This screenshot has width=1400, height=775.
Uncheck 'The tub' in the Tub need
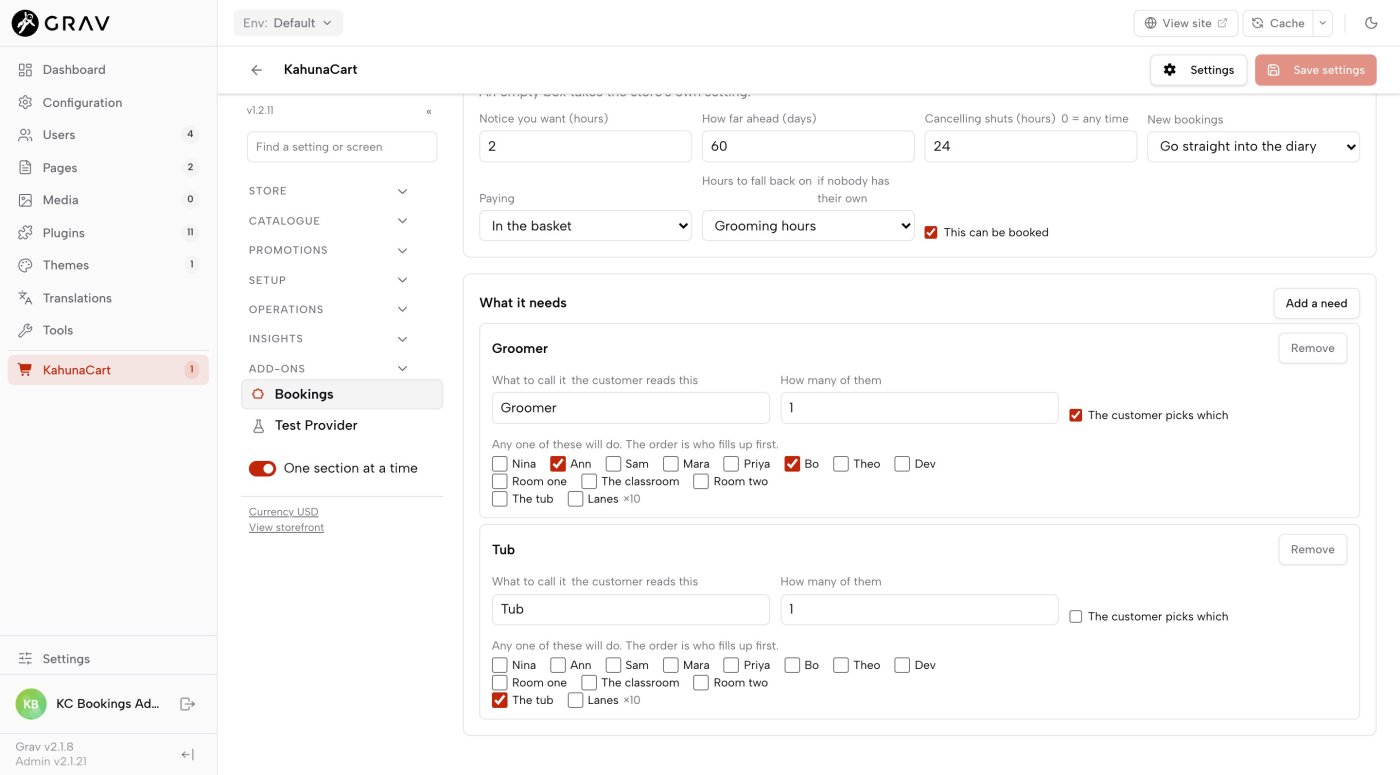500,700
